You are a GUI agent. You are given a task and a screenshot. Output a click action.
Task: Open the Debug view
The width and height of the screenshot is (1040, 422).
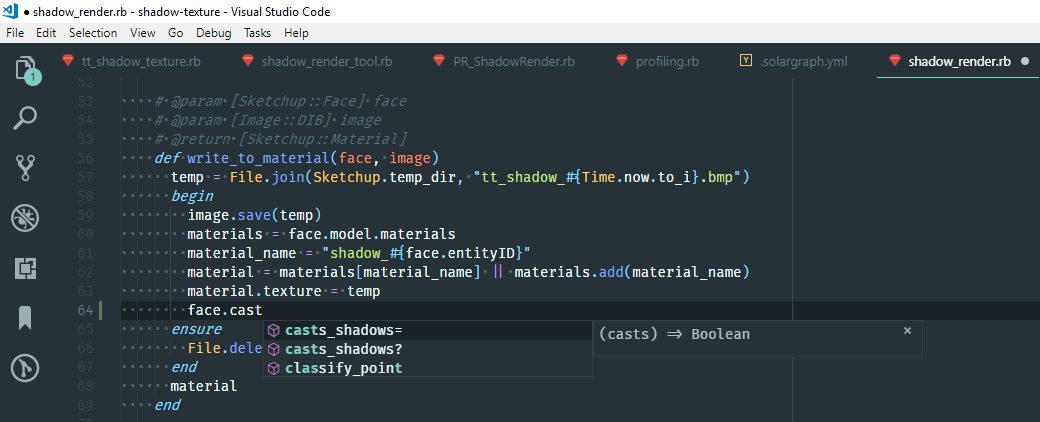tap(25, 218)
